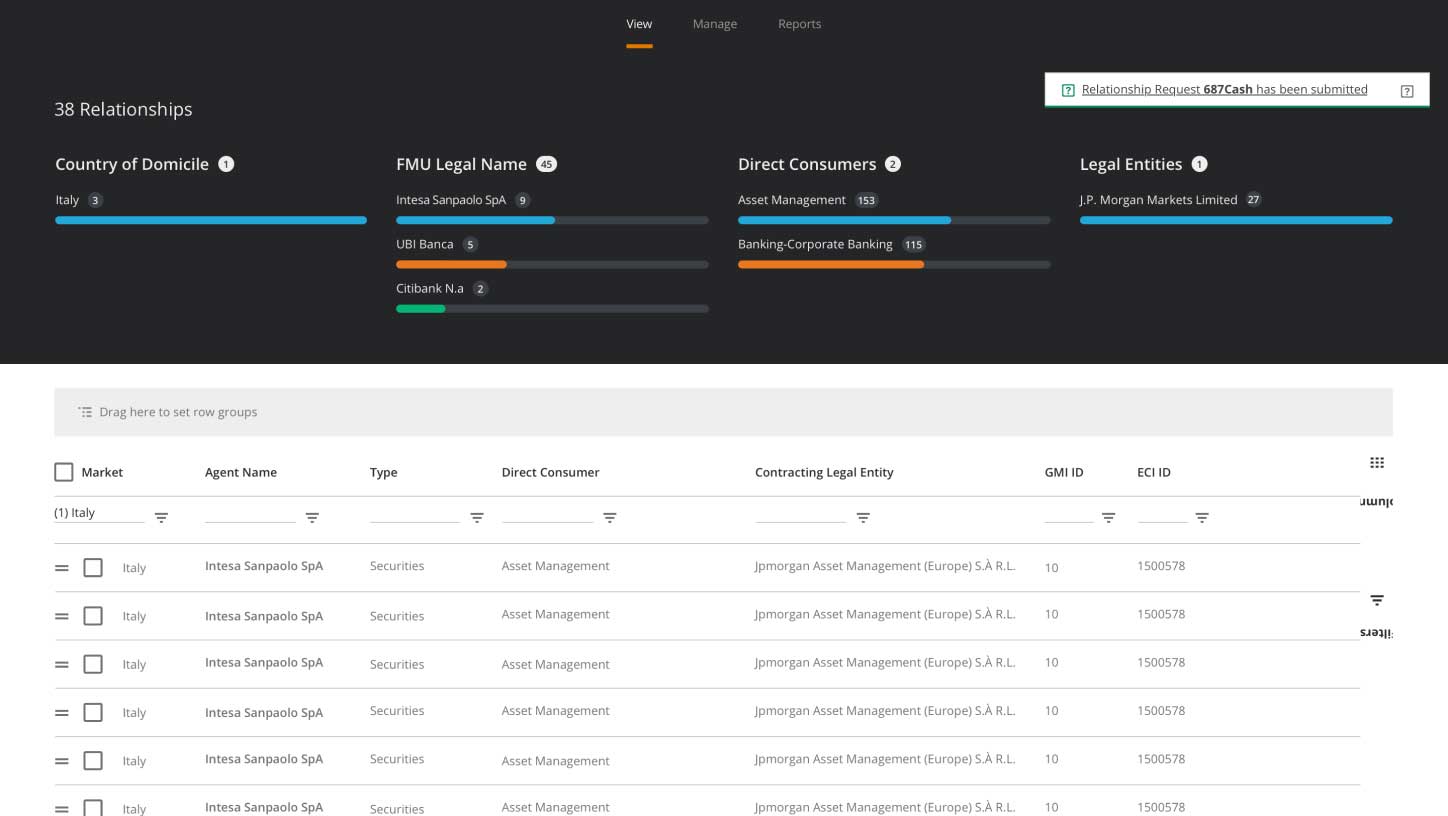Screen dimensions: 1448x816
Task: Open the Market column filter icon
Action: pos(161,518)
